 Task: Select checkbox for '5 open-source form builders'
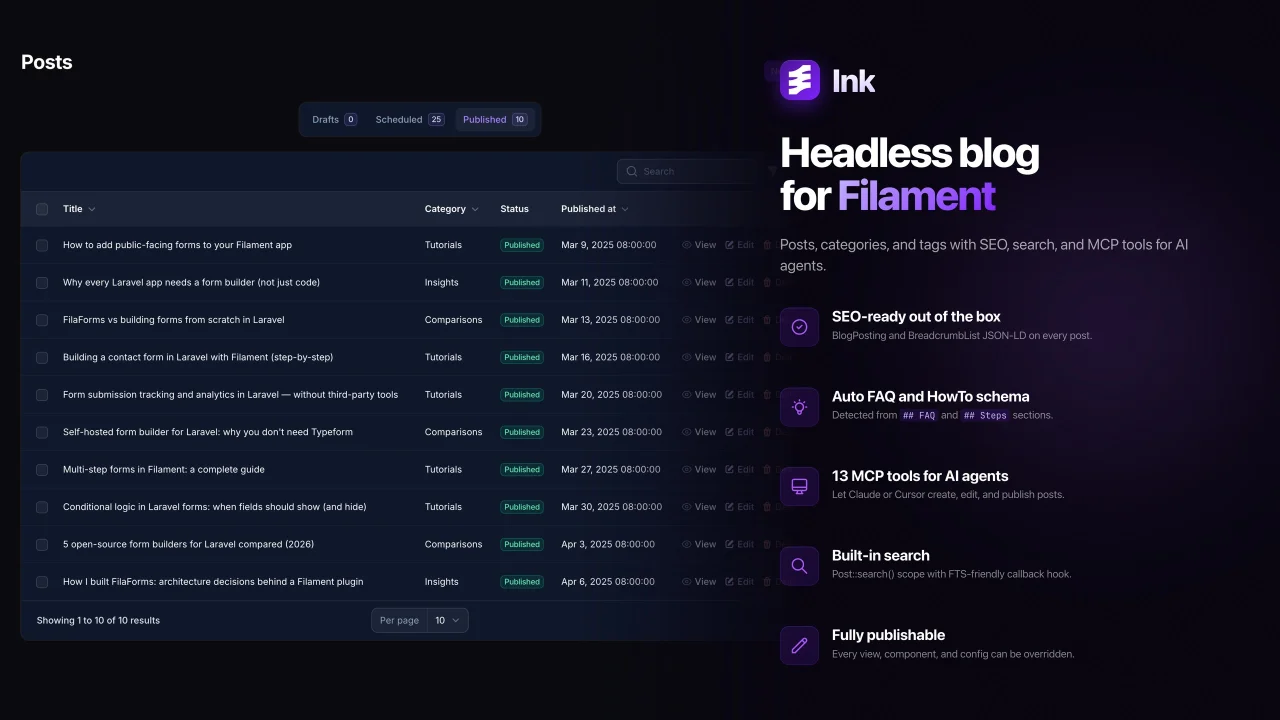pyautogui.click(x=42, y=545)
